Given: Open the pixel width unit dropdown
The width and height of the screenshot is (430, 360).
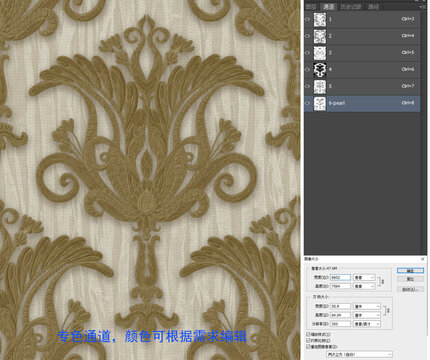Looking at the screenshot, I should click(x=364, y=277).
